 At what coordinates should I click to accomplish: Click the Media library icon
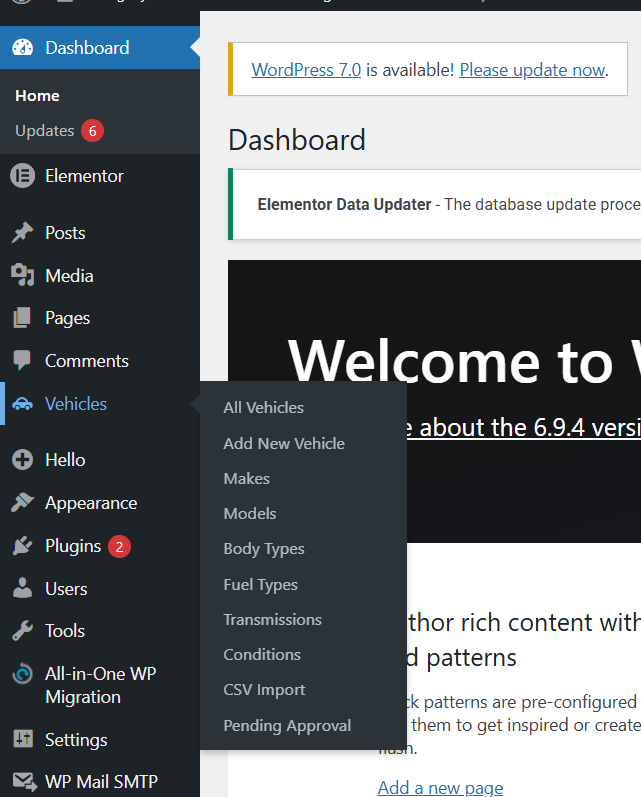tap(22, 275)
